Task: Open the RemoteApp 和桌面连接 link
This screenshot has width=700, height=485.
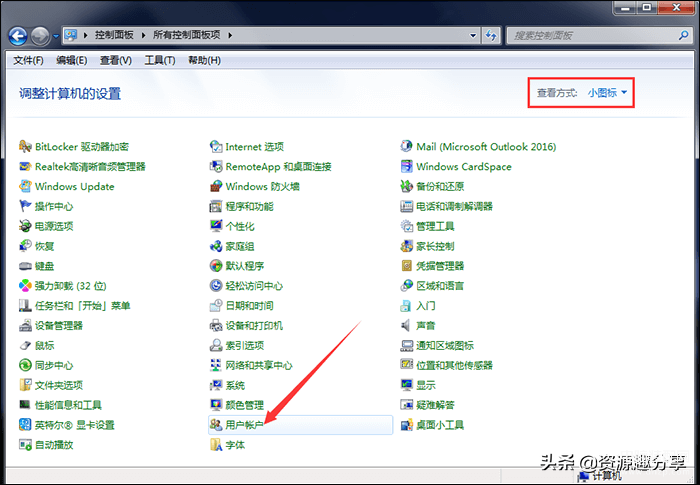Action: tap(279, 167)
